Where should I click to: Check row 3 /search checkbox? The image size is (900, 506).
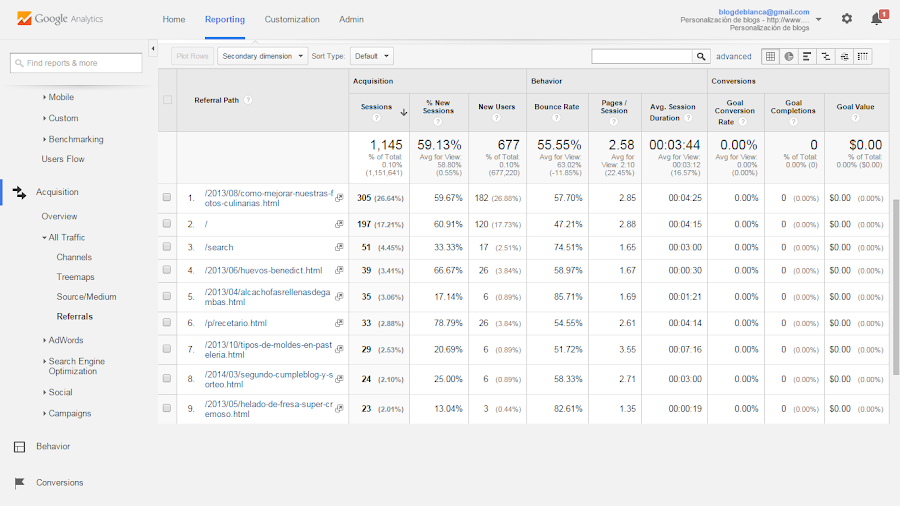tap(167, 247)
